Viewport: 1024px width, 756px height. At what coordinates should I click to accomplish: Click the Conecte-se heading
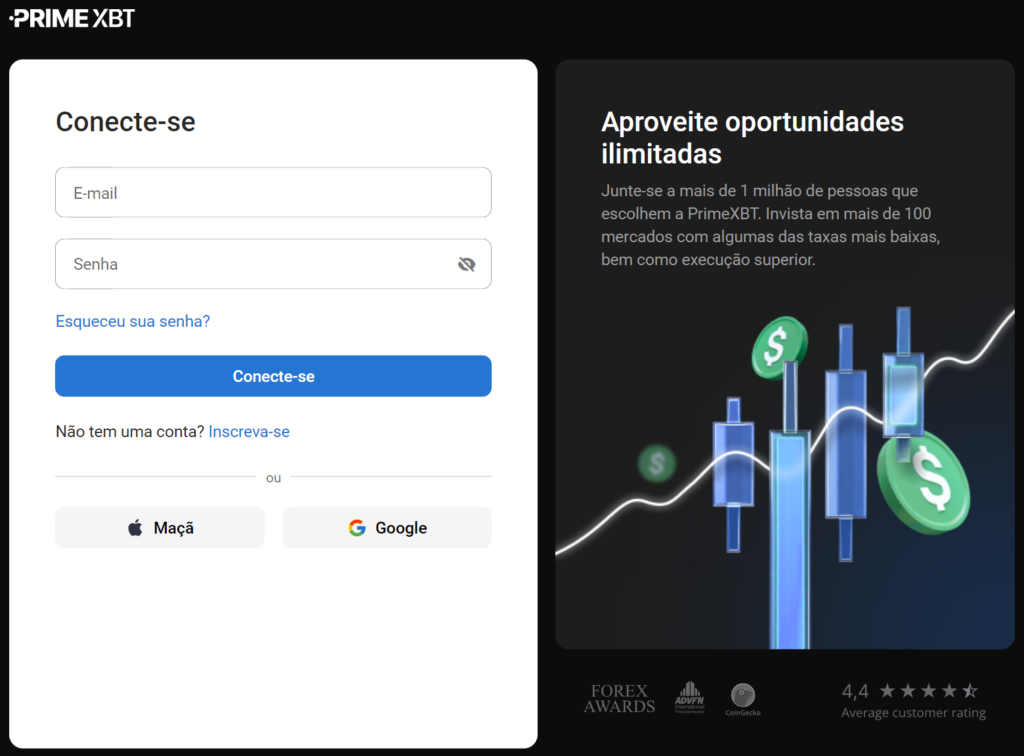(125, 121)
